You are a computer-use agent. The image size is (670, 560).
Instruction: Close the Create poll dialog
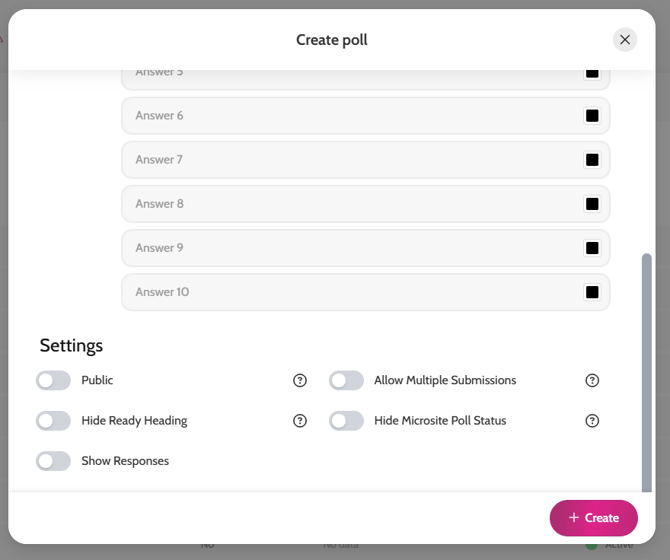coord(625,40)
